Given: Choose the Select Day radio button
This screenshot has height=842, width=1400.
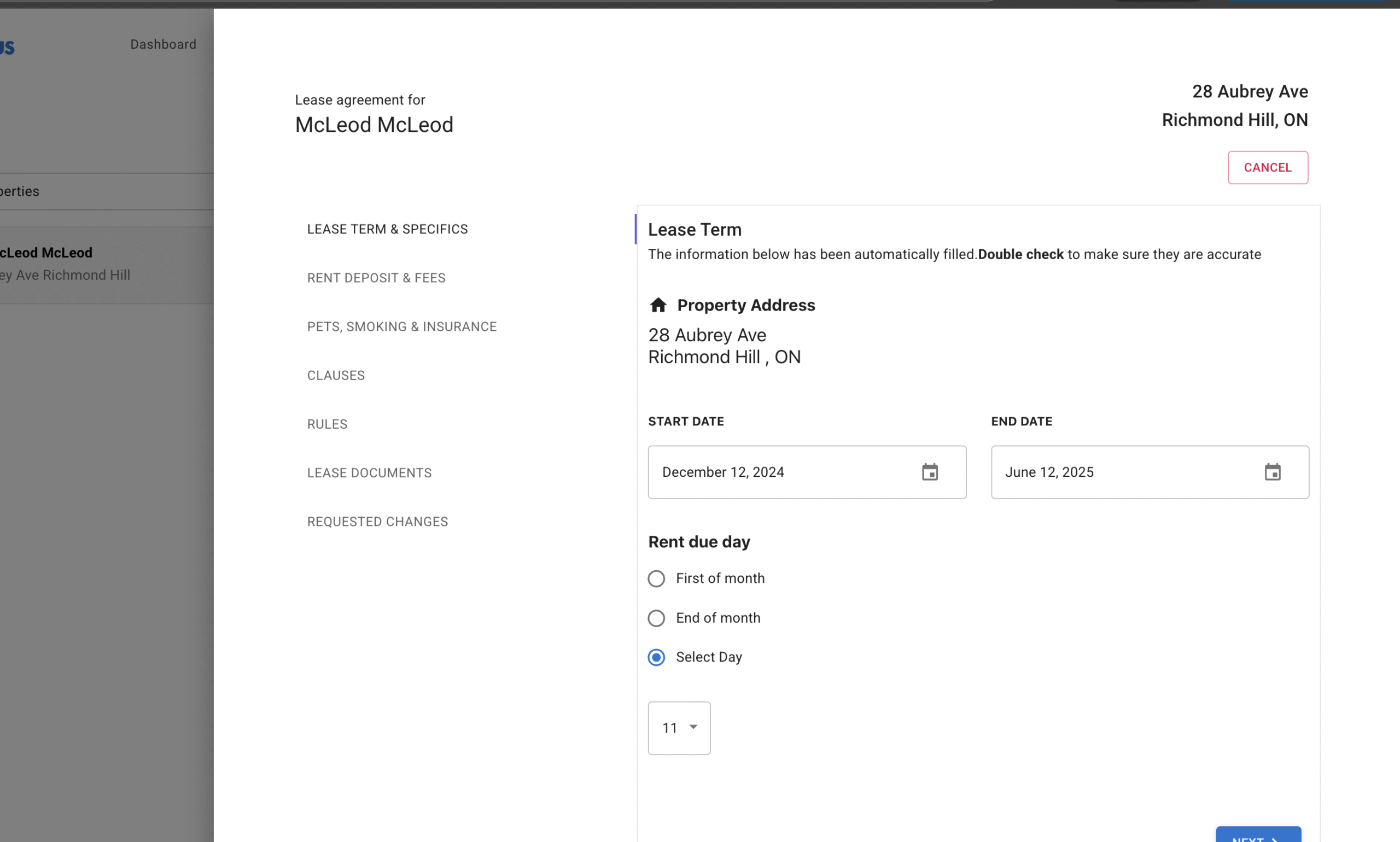Looking at the screenshot, I should (x=656, y=657).
